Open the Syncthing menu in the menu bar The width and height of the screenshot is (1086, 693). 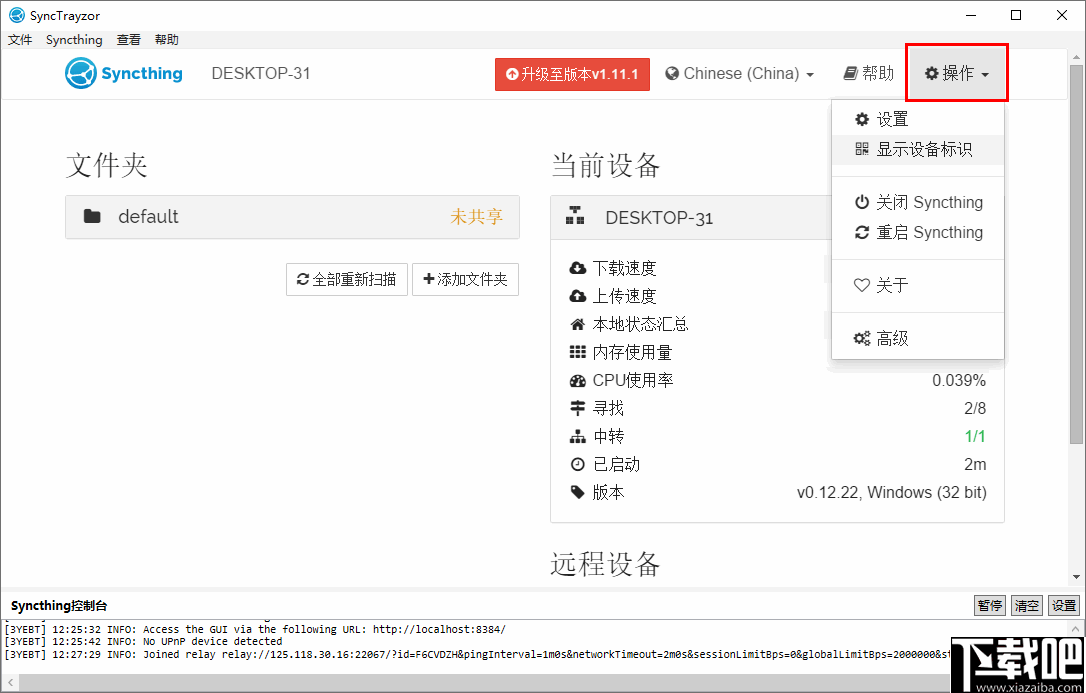click(74, 39)
